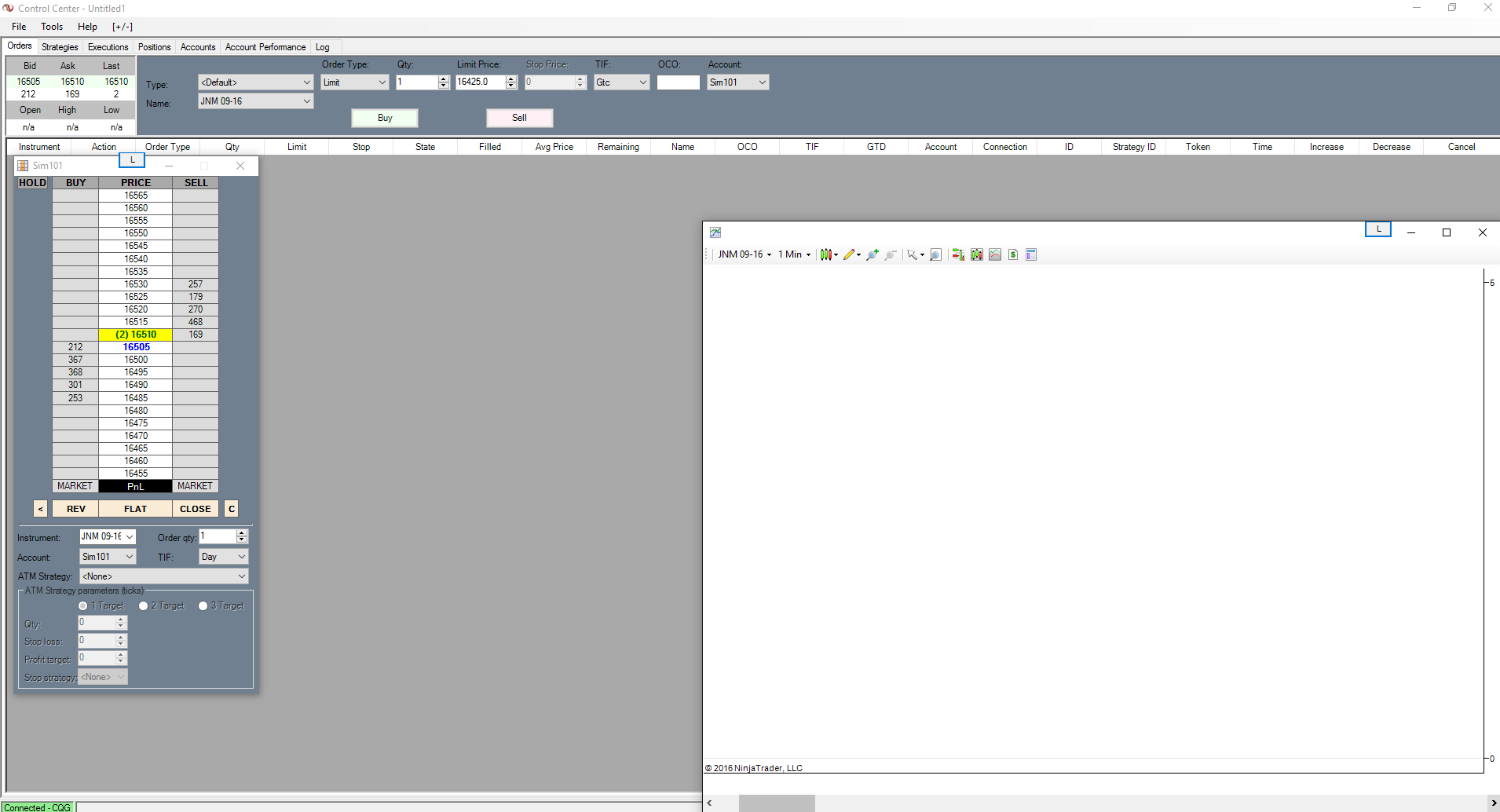Open the chart 1 Min interval dropdown
Viewport: 1500px width, 812px height.
[x=794, y=254]
